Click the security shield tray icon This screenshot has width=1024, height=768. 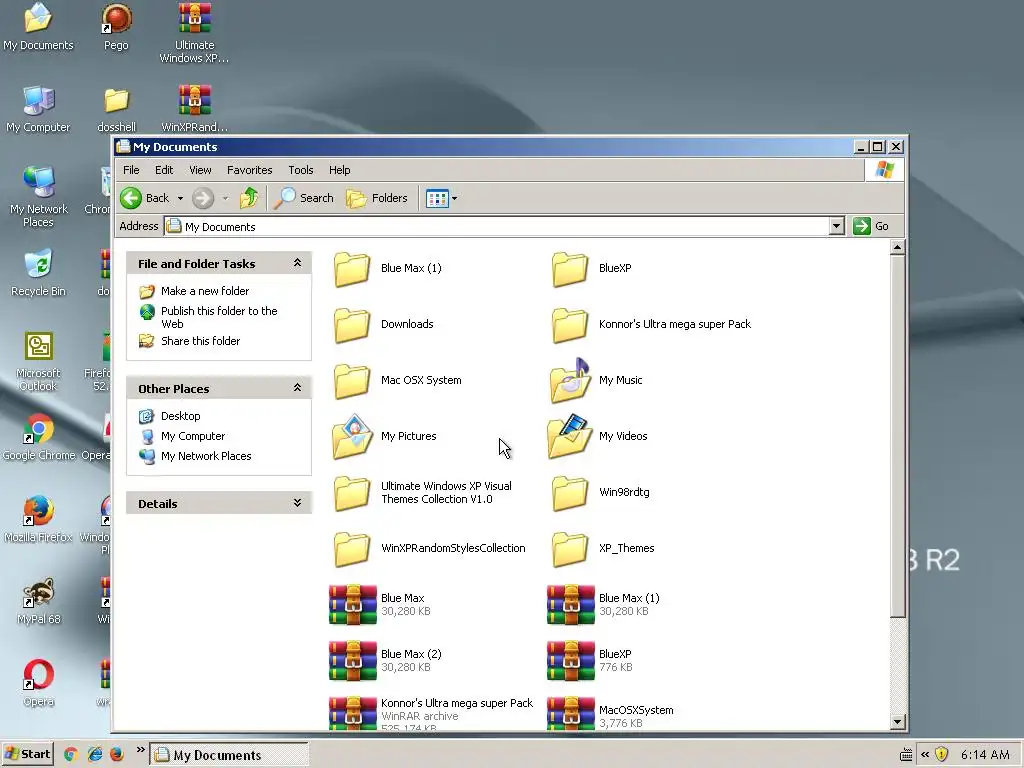coord(941,754)
